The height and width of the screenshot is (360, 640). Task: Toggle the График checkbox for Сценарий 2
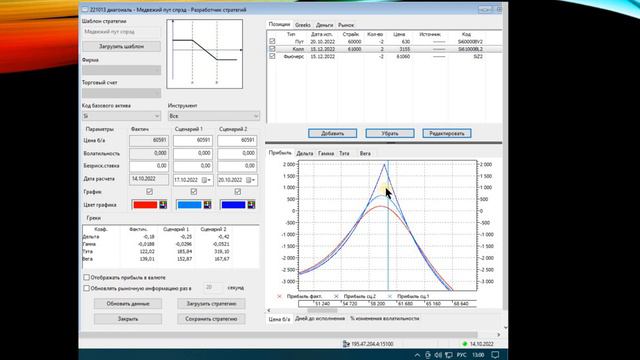click(x=238, y=191)
